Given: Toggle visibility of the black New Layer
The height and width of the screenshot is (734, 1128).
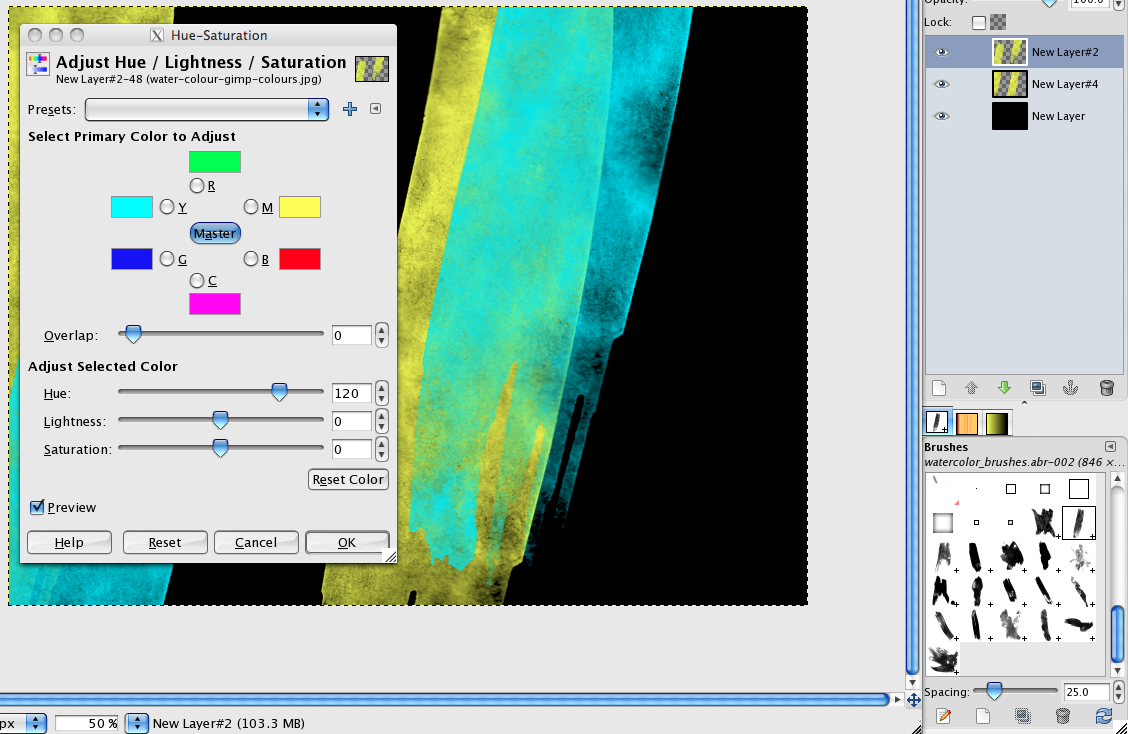Looking at the screenshot, I should (x=942, y=117).
